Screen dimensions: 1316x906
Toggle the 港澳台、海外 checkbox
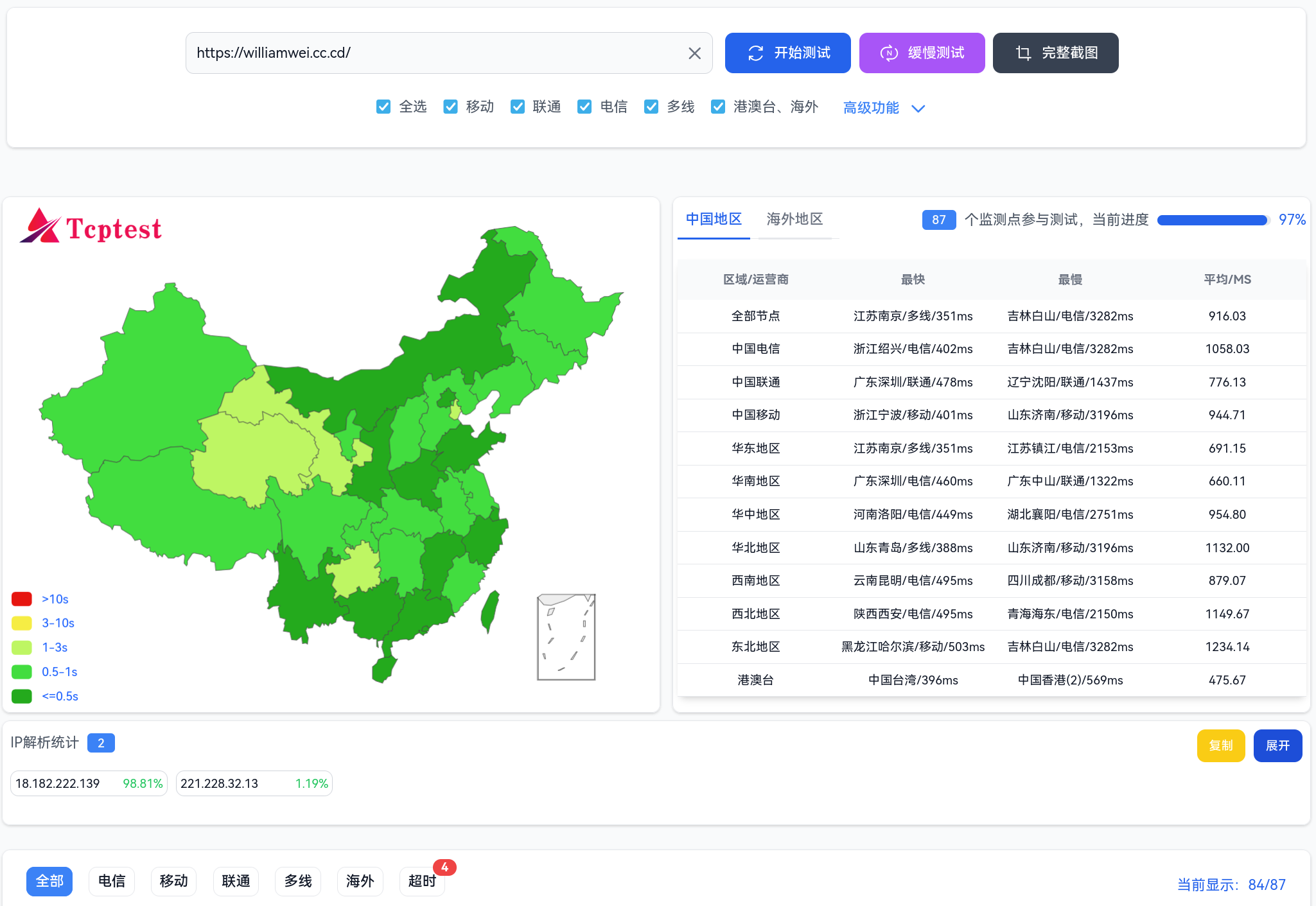[x=717, y=107]
